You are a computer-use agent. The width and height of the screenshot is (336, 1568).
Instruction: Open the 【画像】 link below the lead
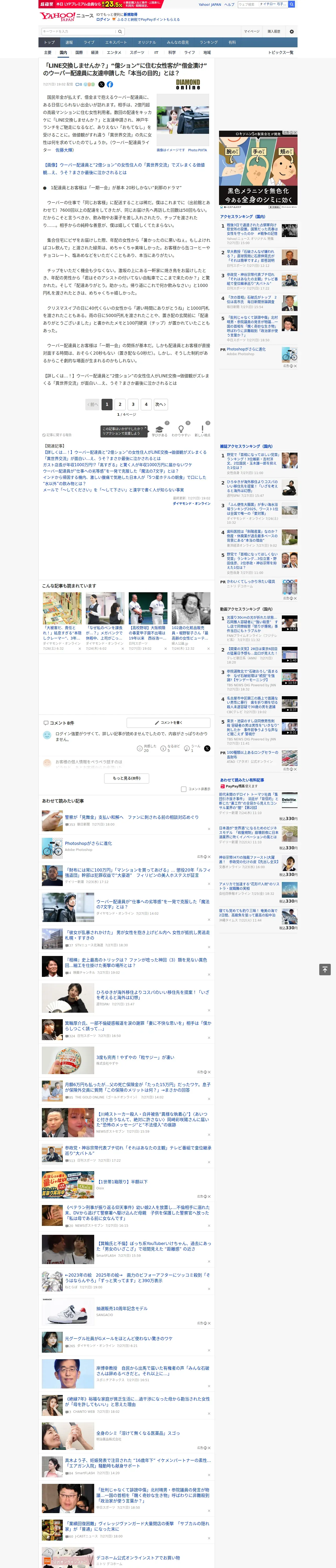124,169
